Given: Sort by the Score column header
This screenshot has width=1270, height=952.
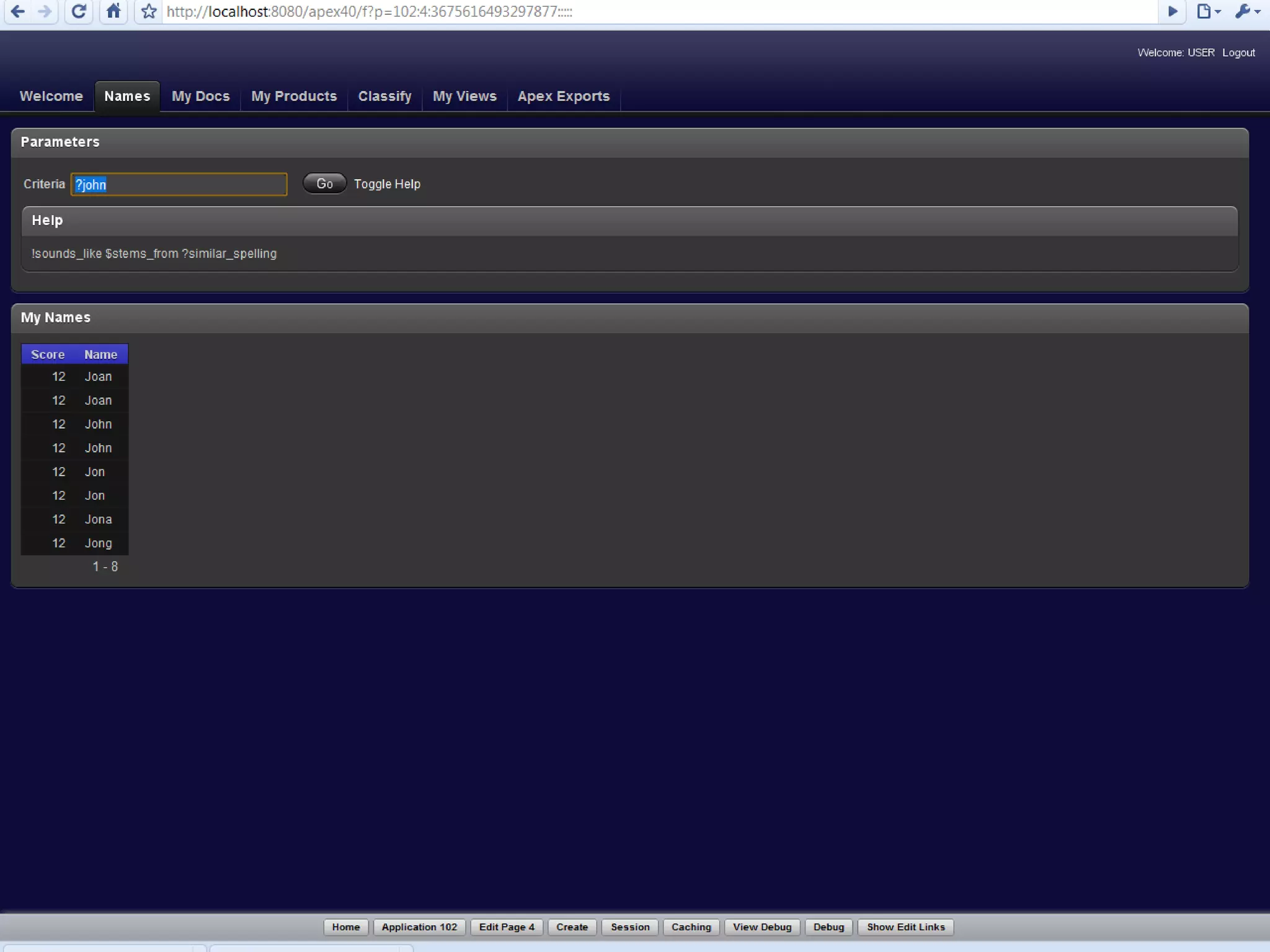Looking at the screenshot, I should pyautogui.click(x=48, y=355).
